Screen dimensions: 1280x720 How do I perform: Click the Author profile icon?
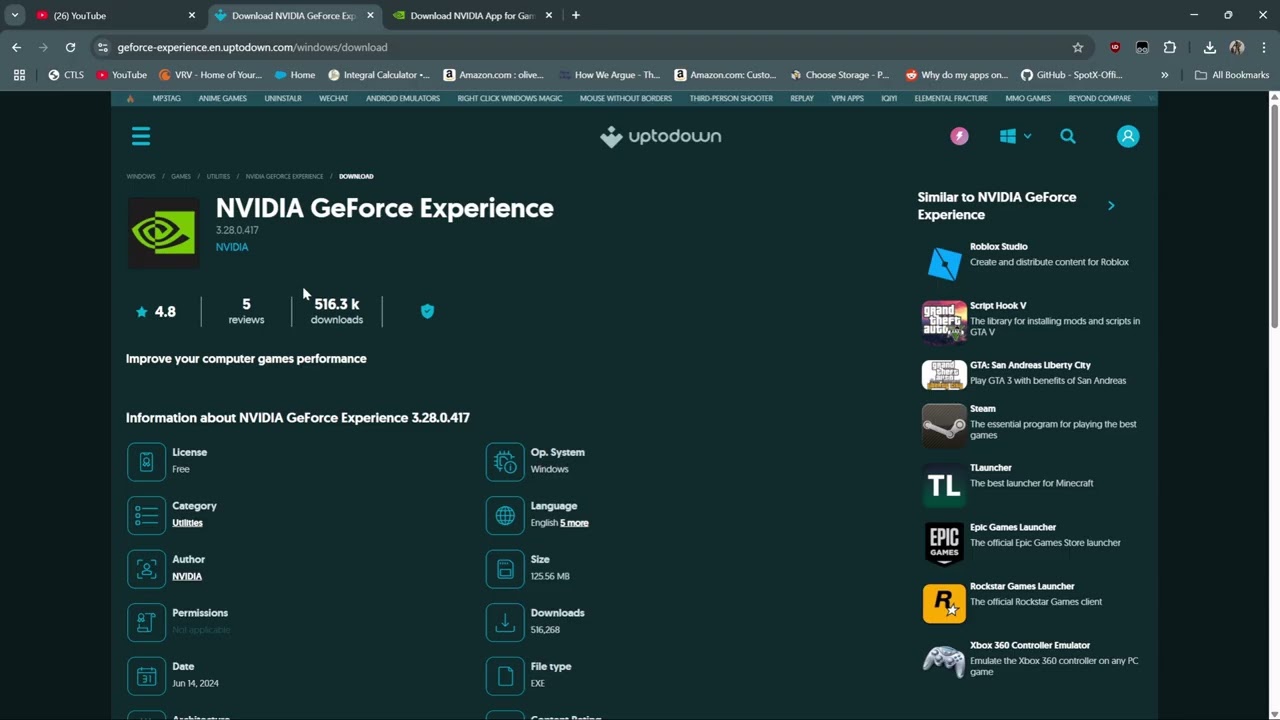(x=146, y=568)
